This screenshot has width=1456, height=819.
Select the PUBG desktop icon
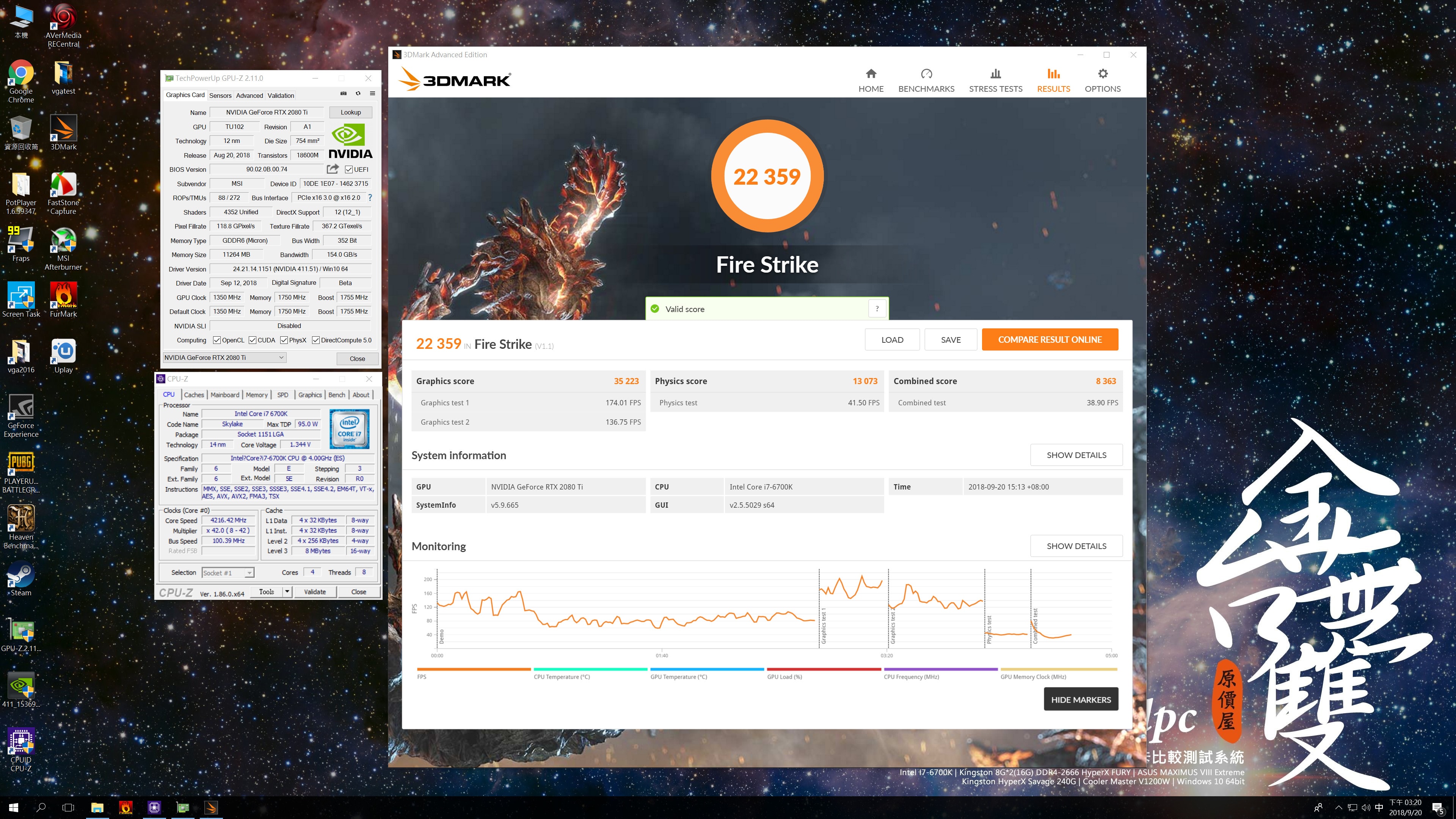pos(21,472)
